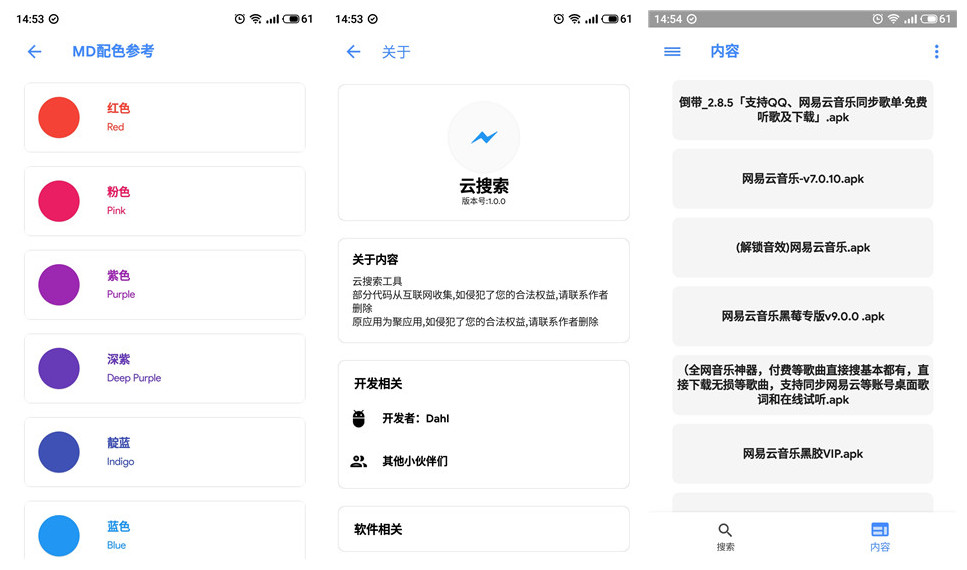Select the deep purple color circle
Screen dimensions: 967x570
point(59,368)
